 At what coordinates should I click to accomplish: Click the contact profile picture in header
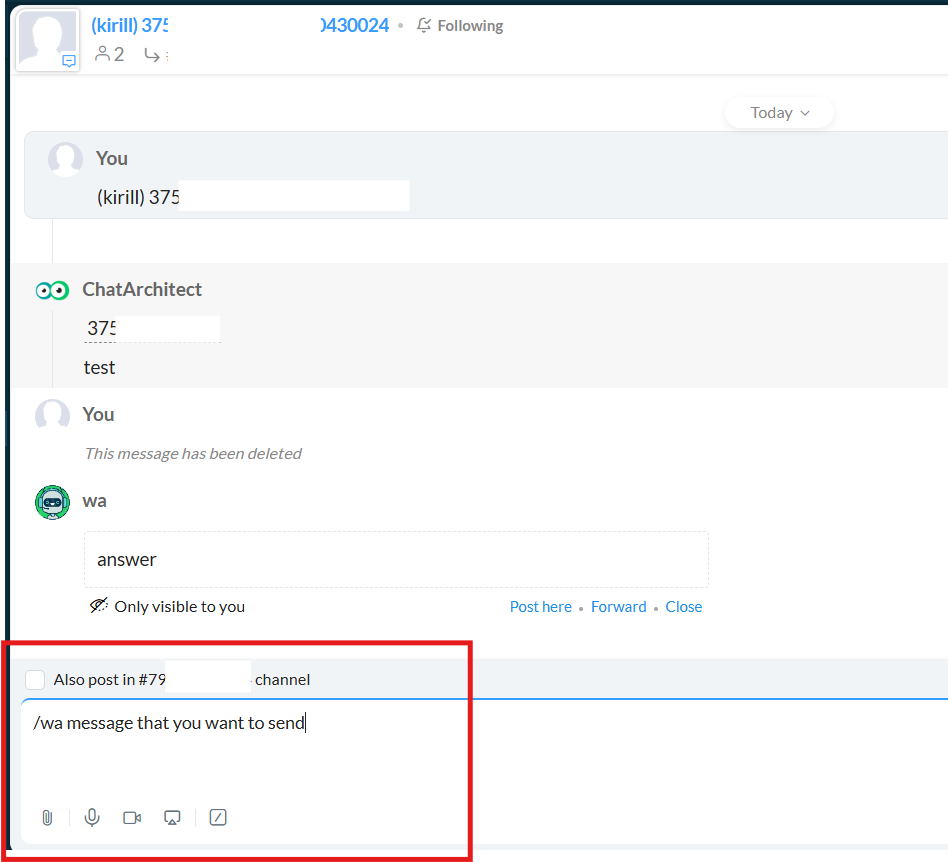[47, 40]
